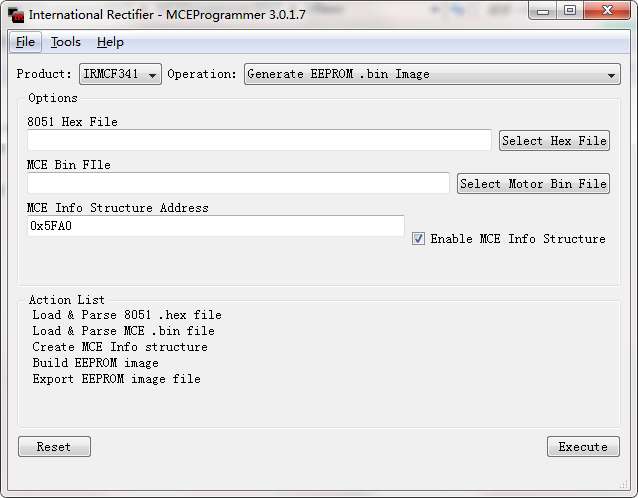This screenshot has width=638, height=498.
Task: Select 'Build EEPROM image' action
Action: [96, 363]
